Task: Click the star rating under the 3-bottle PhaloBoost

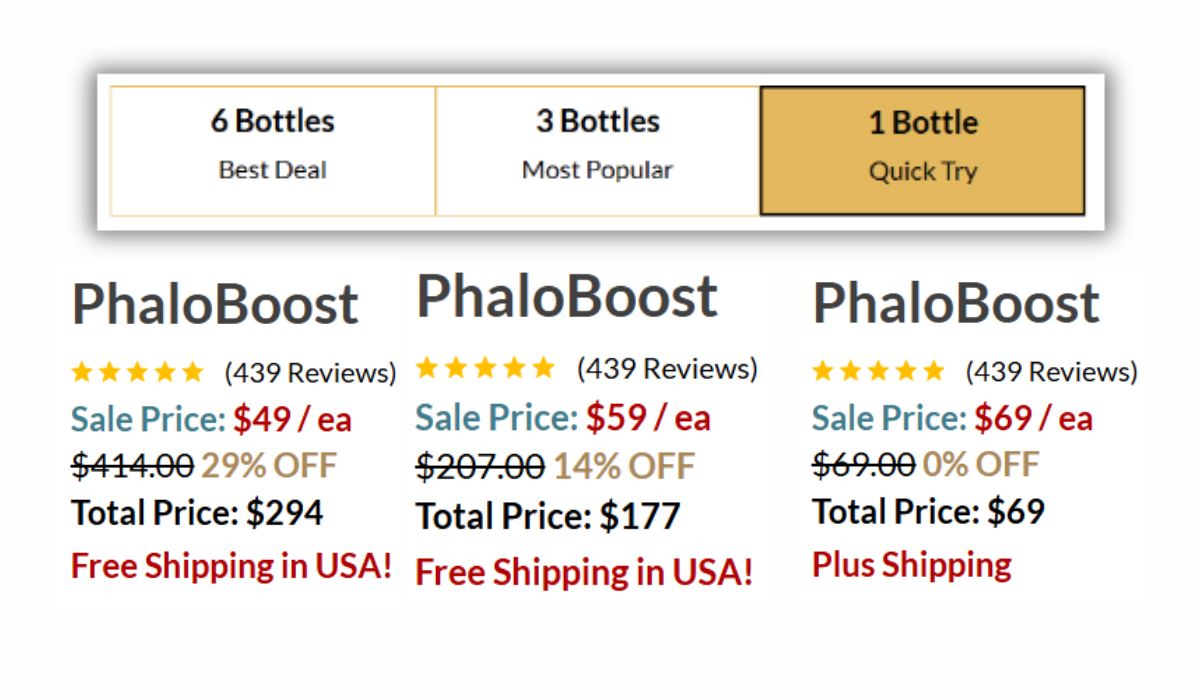Action: [485, 368]
